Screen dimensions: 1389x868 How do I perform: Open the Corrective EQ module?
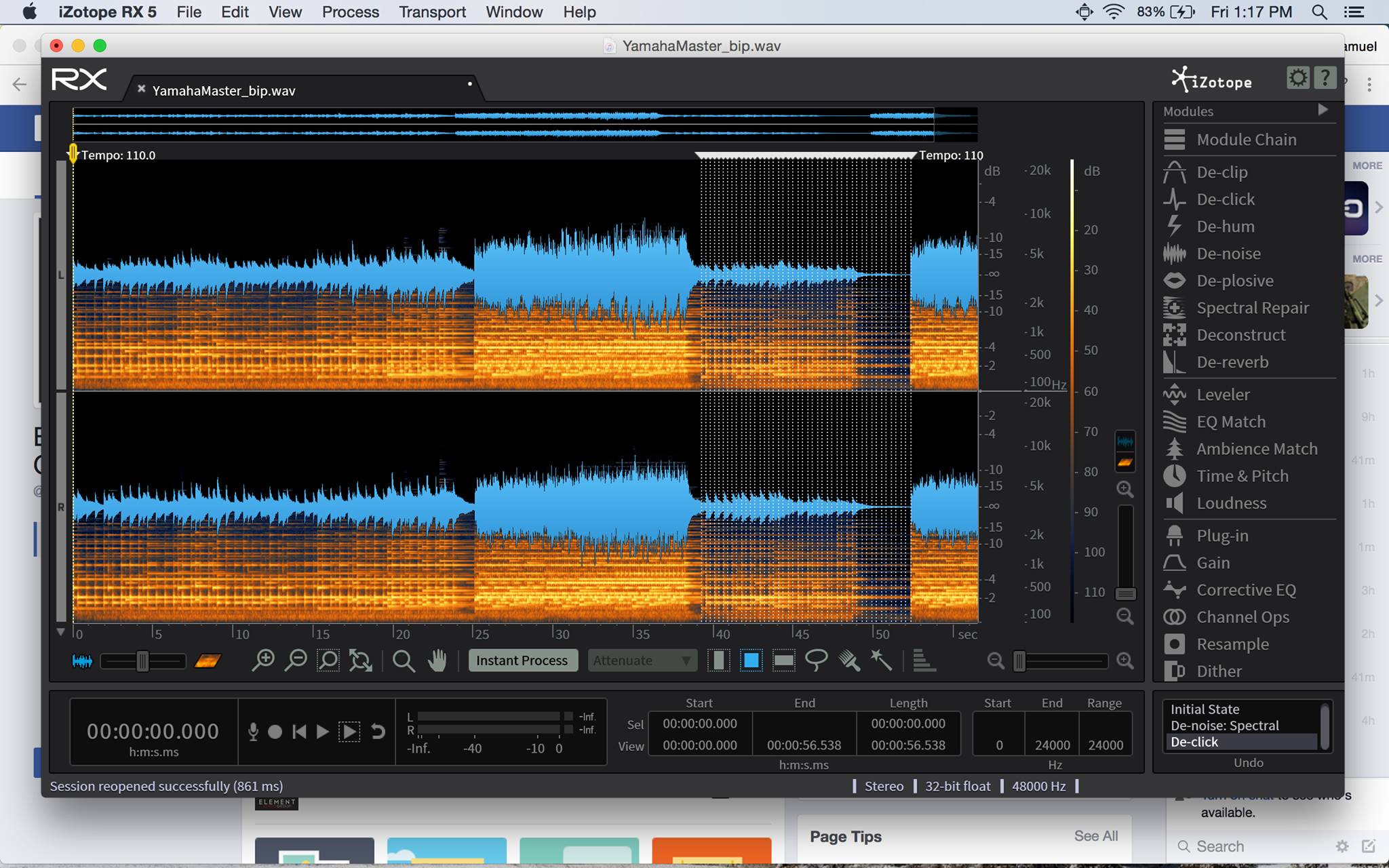tap(1245, 590)
